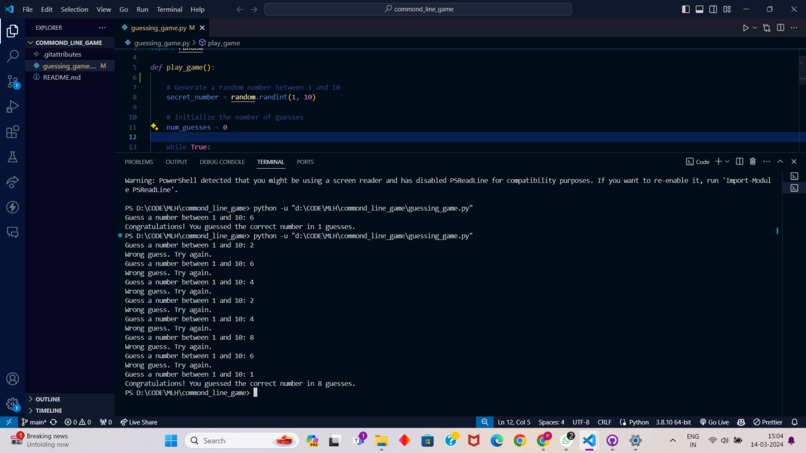
Task: Click Go Live in status bar
Action: pyautogui.click(x=714, y=422)
